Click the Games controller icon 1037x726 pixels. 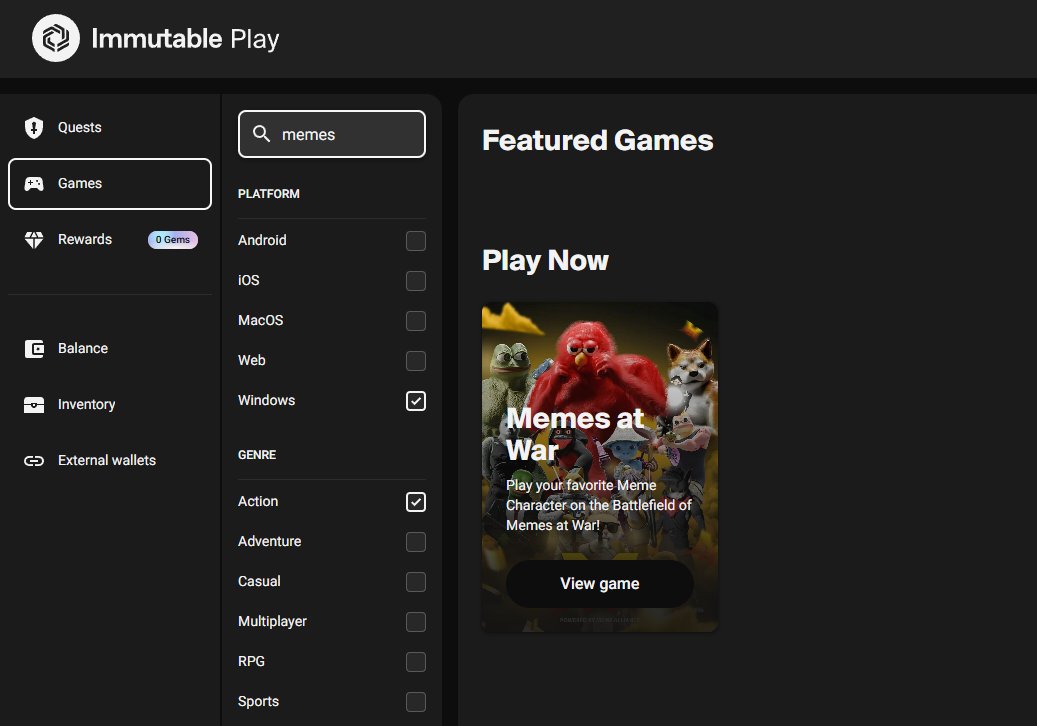pos(34,184)
